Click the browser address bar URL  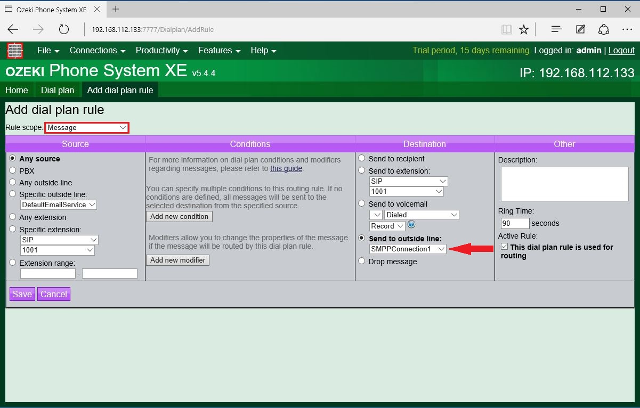[153, 29]
